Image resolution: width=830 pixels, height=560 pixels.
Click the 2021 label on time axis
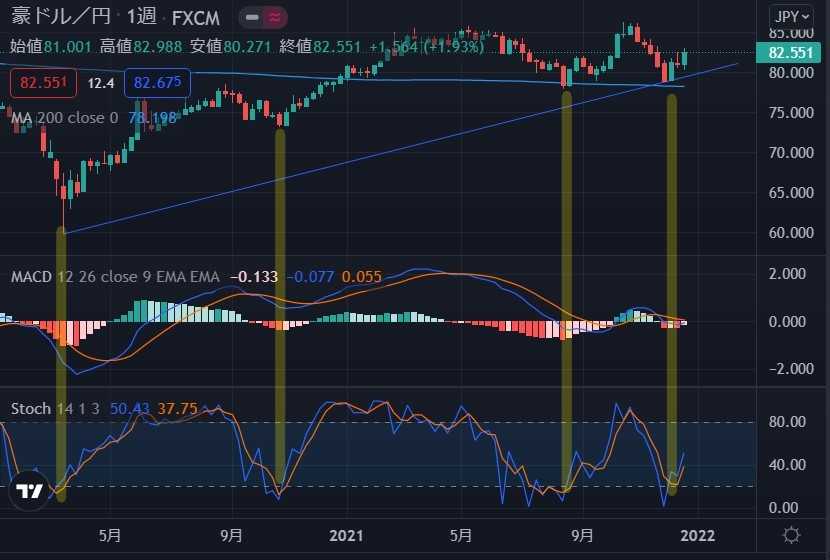coord(346,536)
